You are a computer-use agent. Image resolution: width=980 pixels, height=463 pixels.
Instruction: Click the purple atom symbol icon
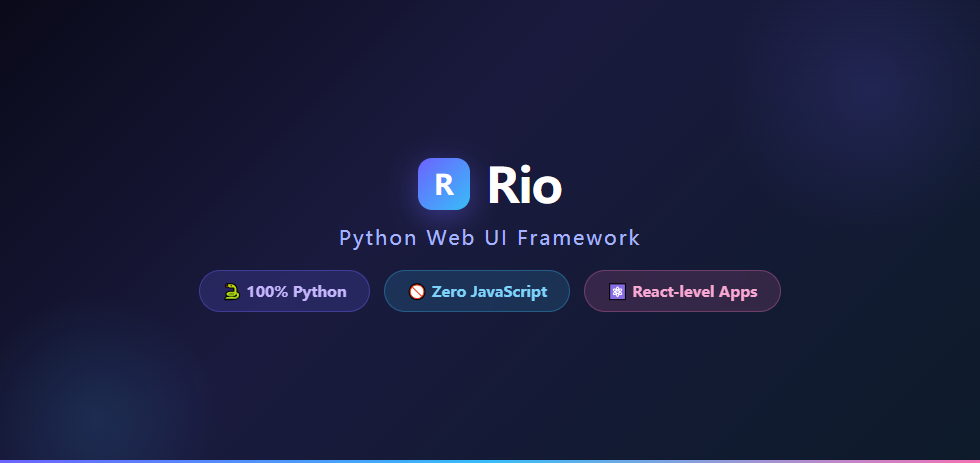coord(618,292)
